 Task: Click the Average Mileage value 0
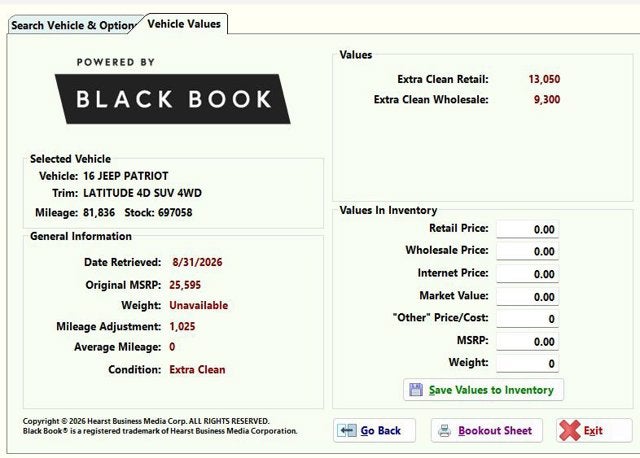point(172,347)
